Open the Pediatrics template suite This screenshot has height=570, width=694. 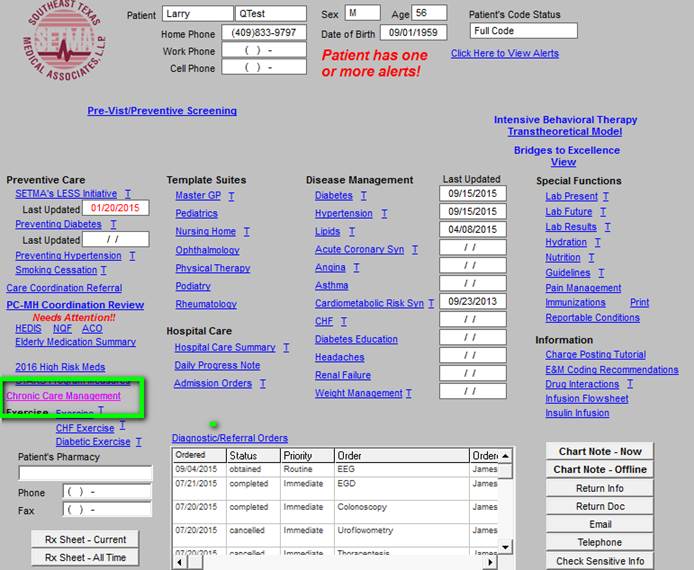(x=197, y=214)
